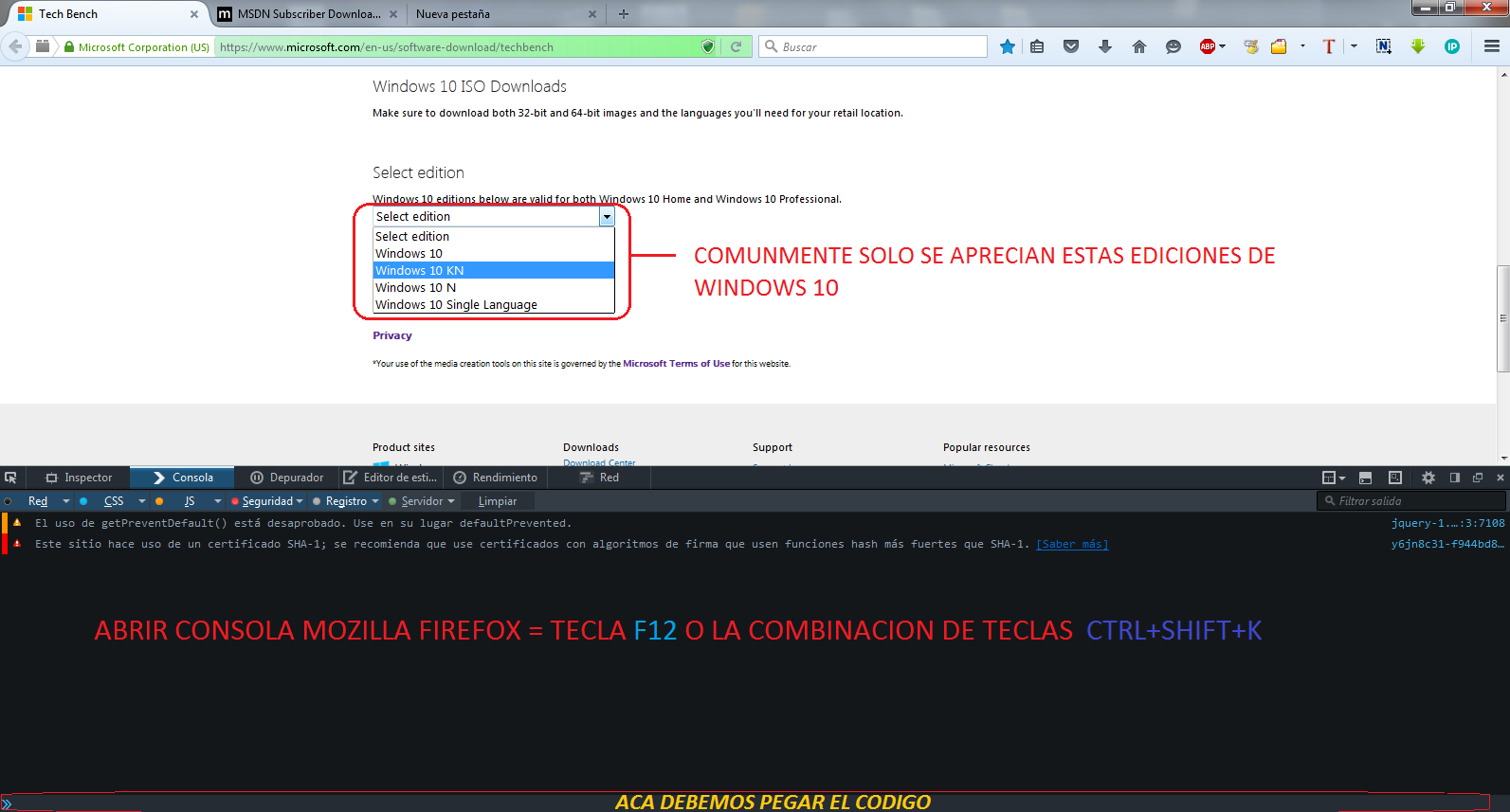Expand the CSS filter dropdown arrow

tap(142, 501)
